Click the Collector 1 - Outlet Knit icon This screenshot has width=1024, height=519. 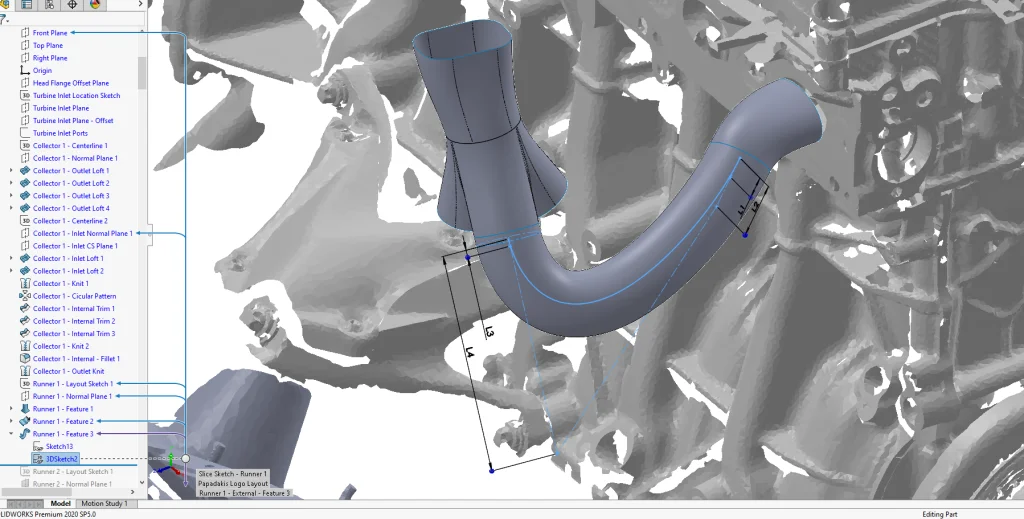tap(25, 371)
